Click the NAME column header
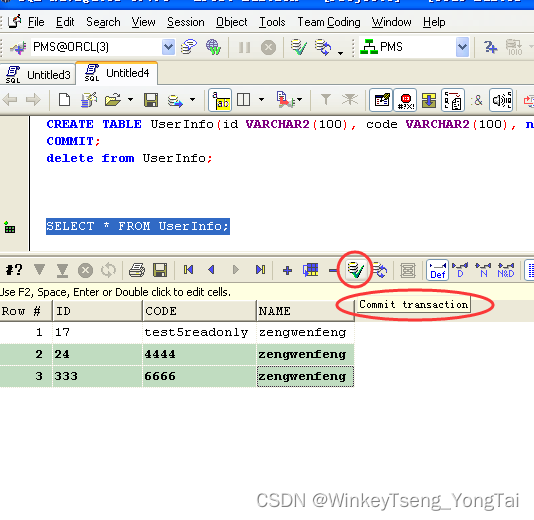The height and width of the screenshot is (520, 534). point(305,311)
